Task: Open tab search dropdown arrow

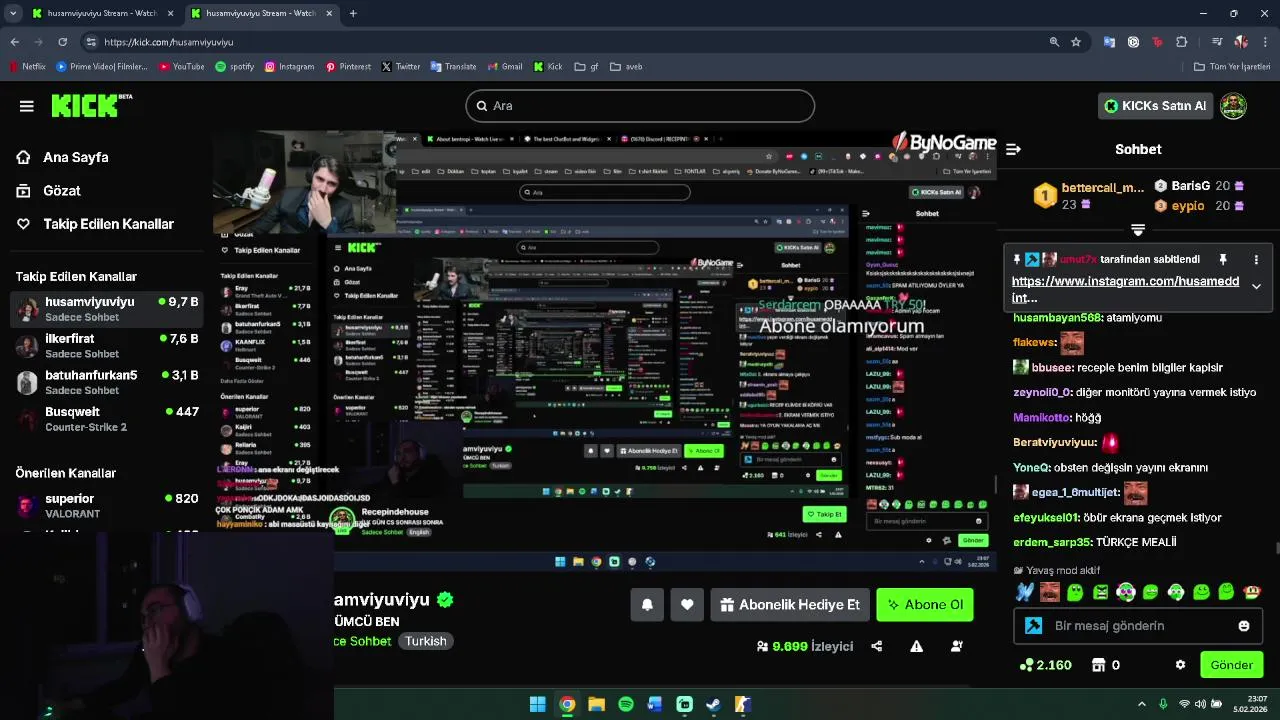Action: point(13,13)
